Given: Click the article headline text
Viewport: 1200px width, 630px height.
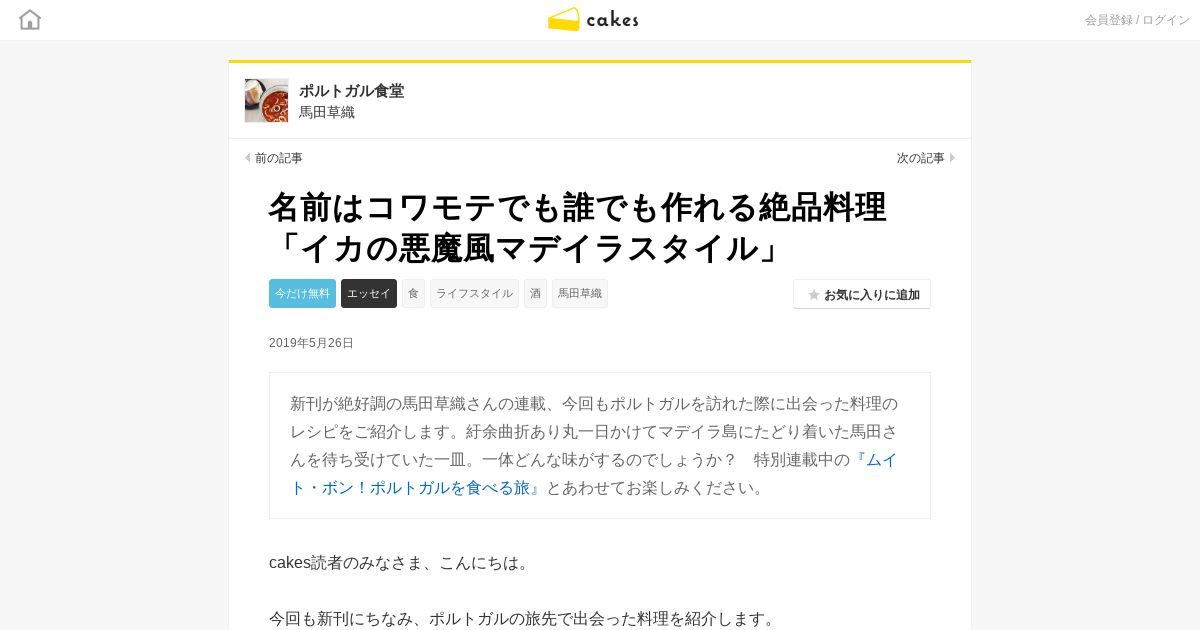Looking at the screenshot, I should pyautogui.click(x=577, y=227).
